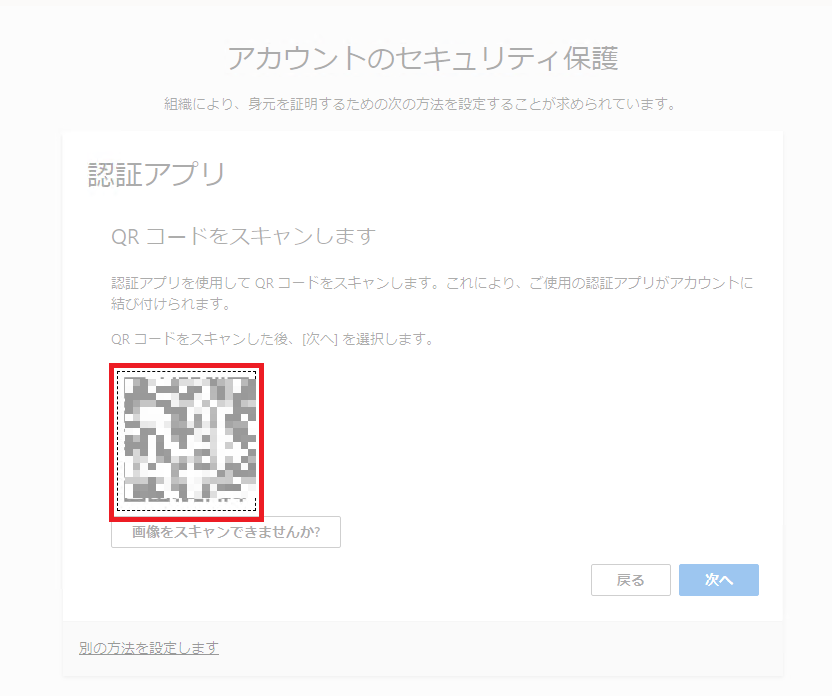This screenshot has width=832, height=696.
Task: Open the 画像をスキャンできませんか? option
Action: (x=226, y=532)
